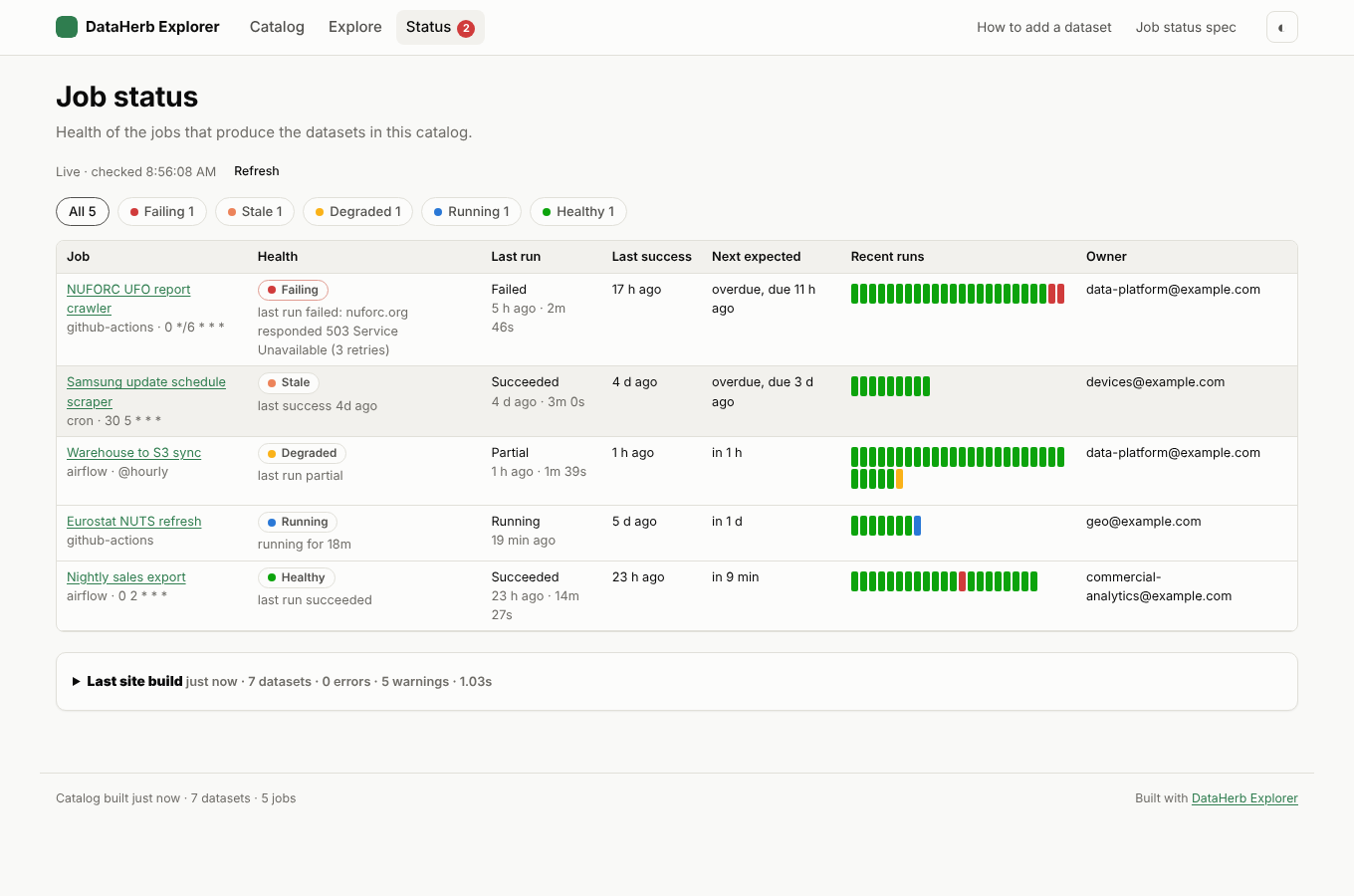Screen dimensions: 1354x896
Task: Click 'running for 18m' text
Action: (305, 545)
